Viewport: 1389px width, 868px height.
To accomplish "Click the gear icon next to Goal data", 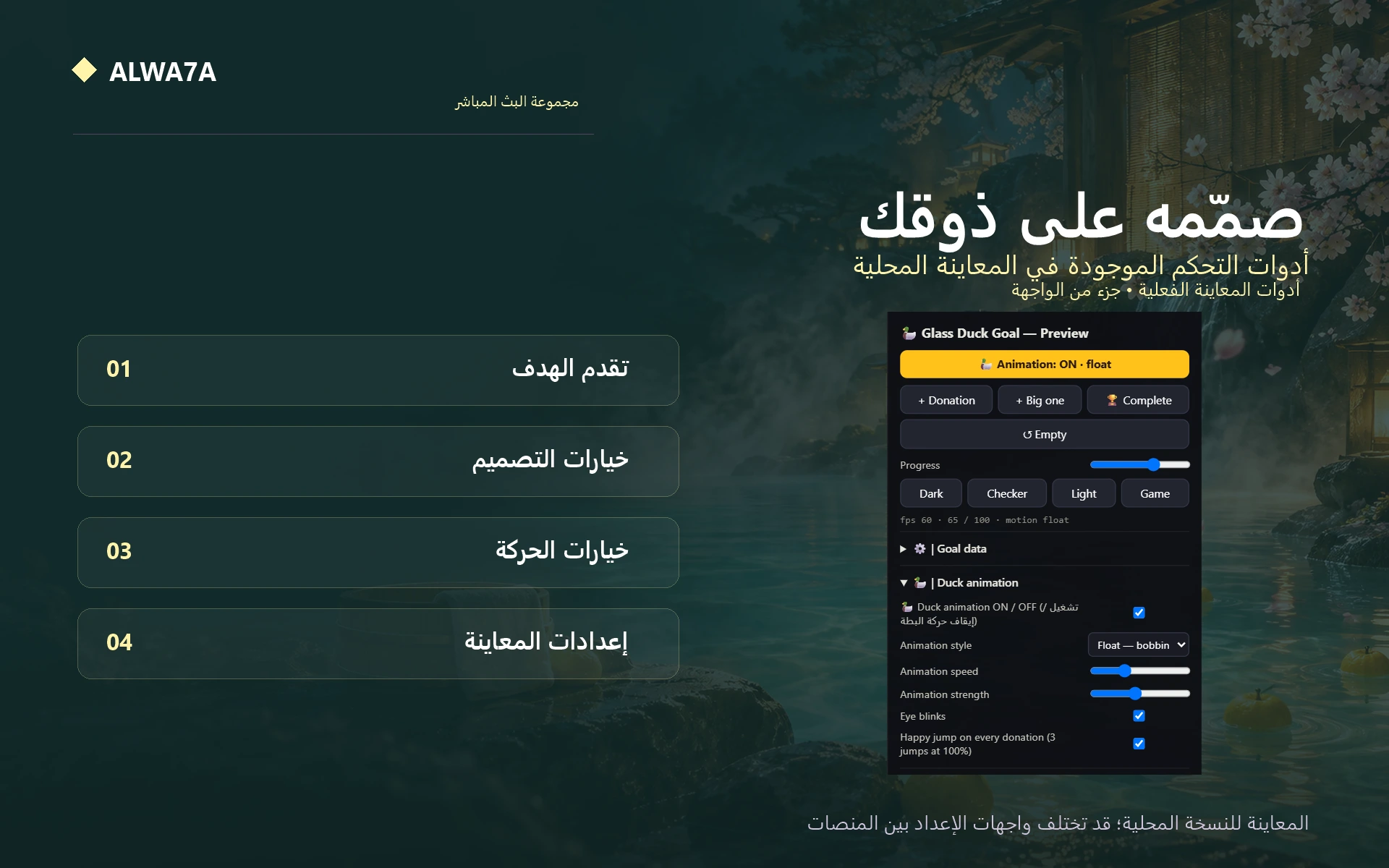I will click(x=919, y=549).
